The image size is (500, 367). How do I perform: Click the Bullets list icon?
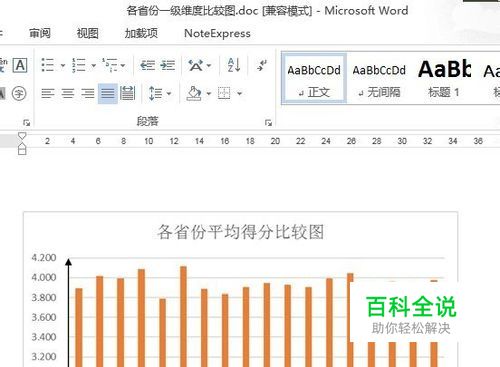pyautogui.click(x=47, y=65)
